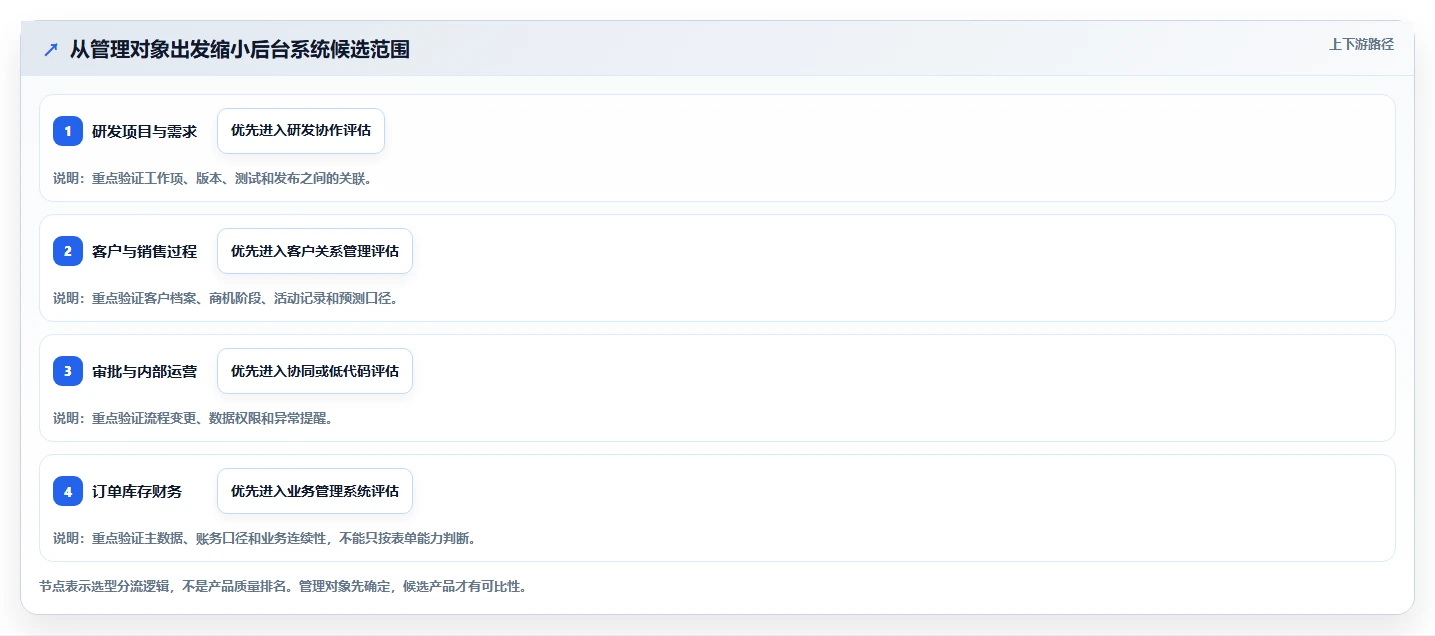Click the description about 工作项、版本、测试和发布
Image resolution: width=1435 pixels, height=636 pixels.
click(213, 178)
